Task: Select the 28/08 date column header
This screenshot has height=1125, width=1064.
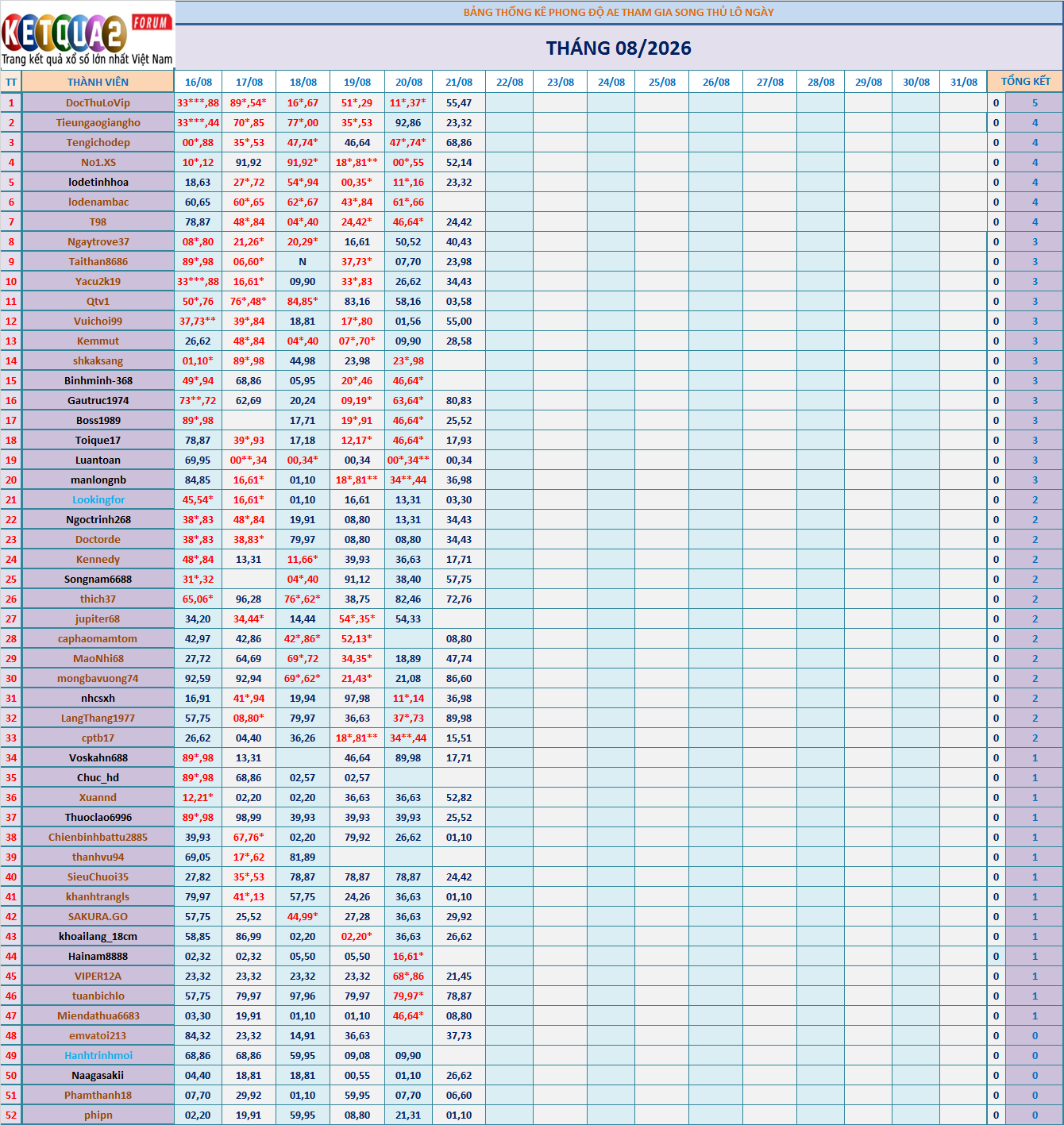Action: [821, 82]
